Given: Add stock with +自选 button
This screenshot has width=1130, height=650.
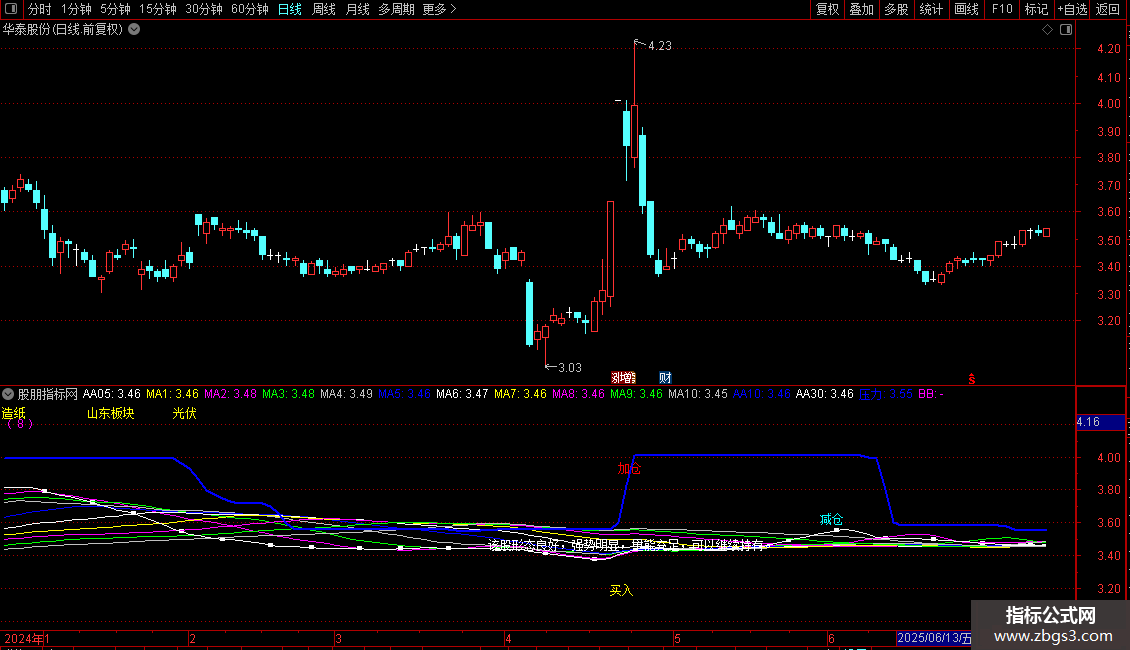Looking at the screenshot, I should (1072, 9).
